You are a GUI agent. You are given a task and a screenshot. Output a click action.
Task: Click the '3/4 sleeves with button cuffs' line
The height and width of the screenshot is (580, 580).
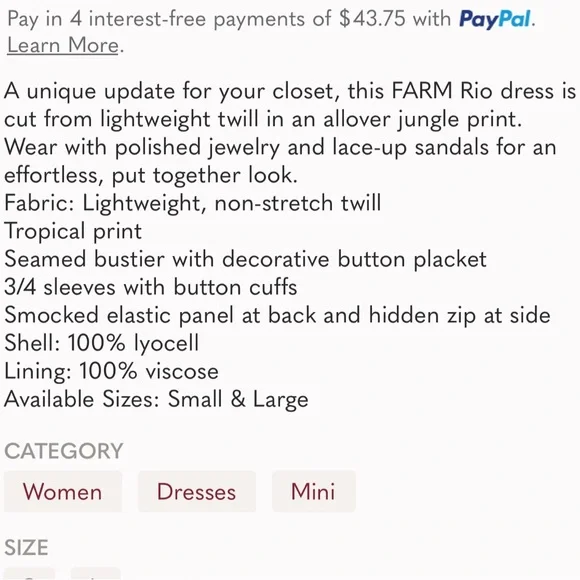151,287
